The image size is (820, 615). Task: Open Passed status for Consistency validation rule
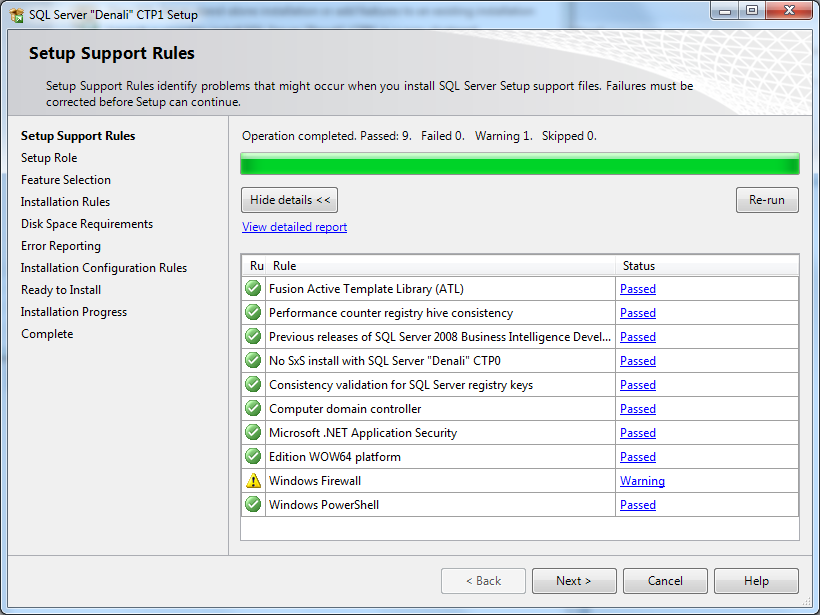[637, 385]
